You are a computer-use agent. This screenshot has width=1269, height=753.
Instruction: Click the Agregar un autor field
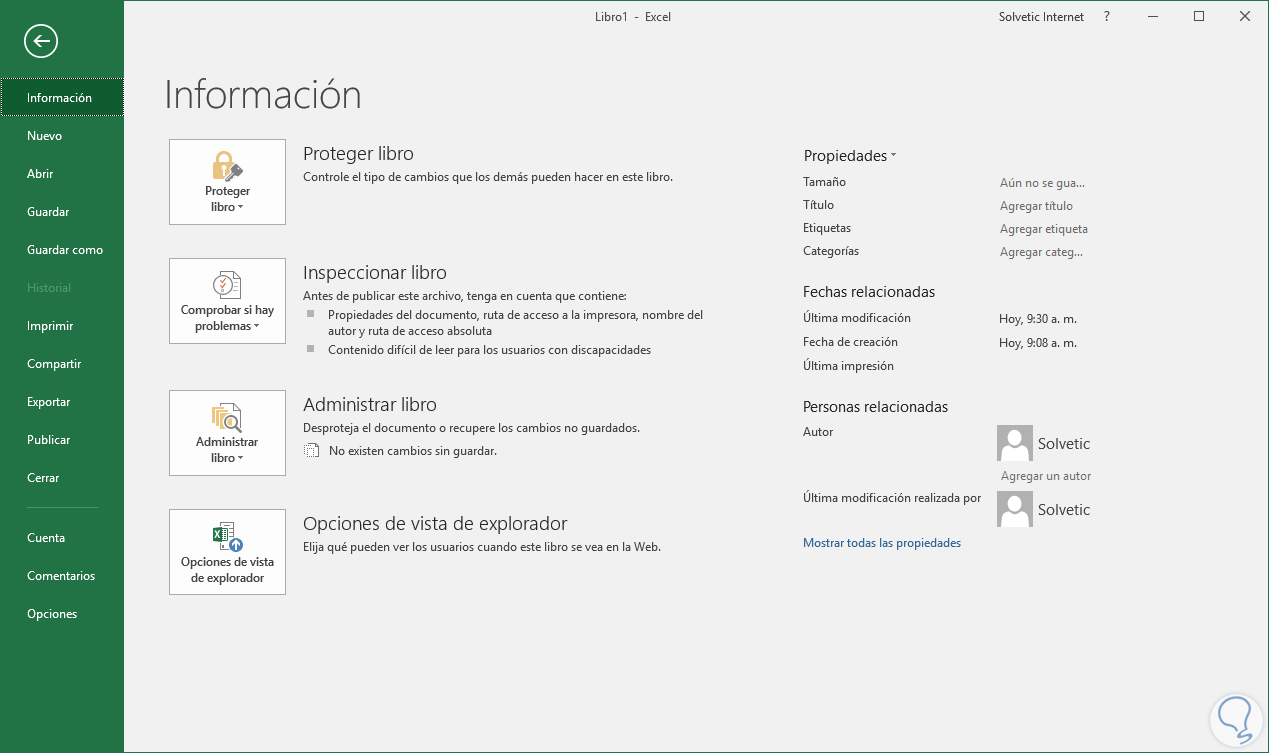tap(1046, 476)
